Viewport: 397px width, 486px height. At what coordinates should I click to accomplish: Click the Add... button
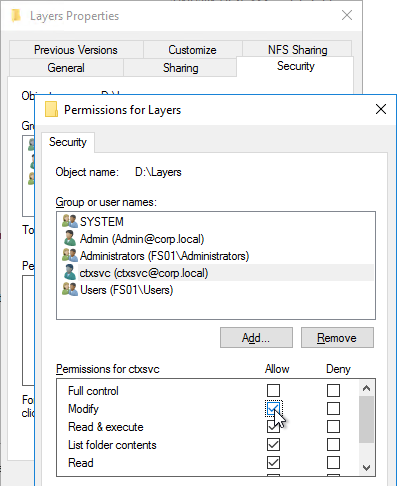click(x=256, y=338)
